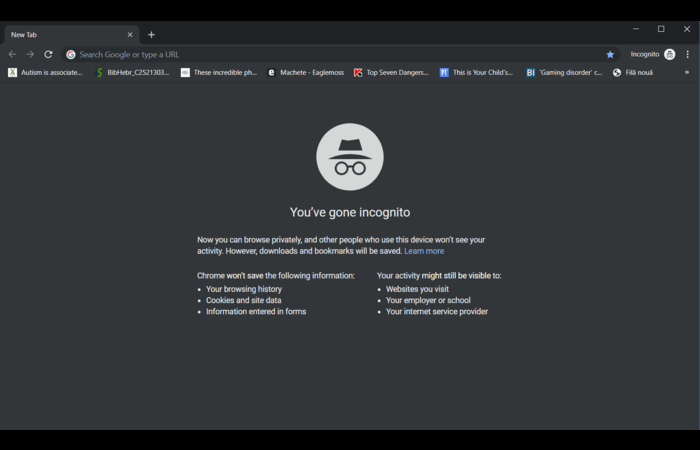Expand the hidden bookmarks chevron
Image resolution: width=700 pixels, height=450 pixels.
click(687, 72)
